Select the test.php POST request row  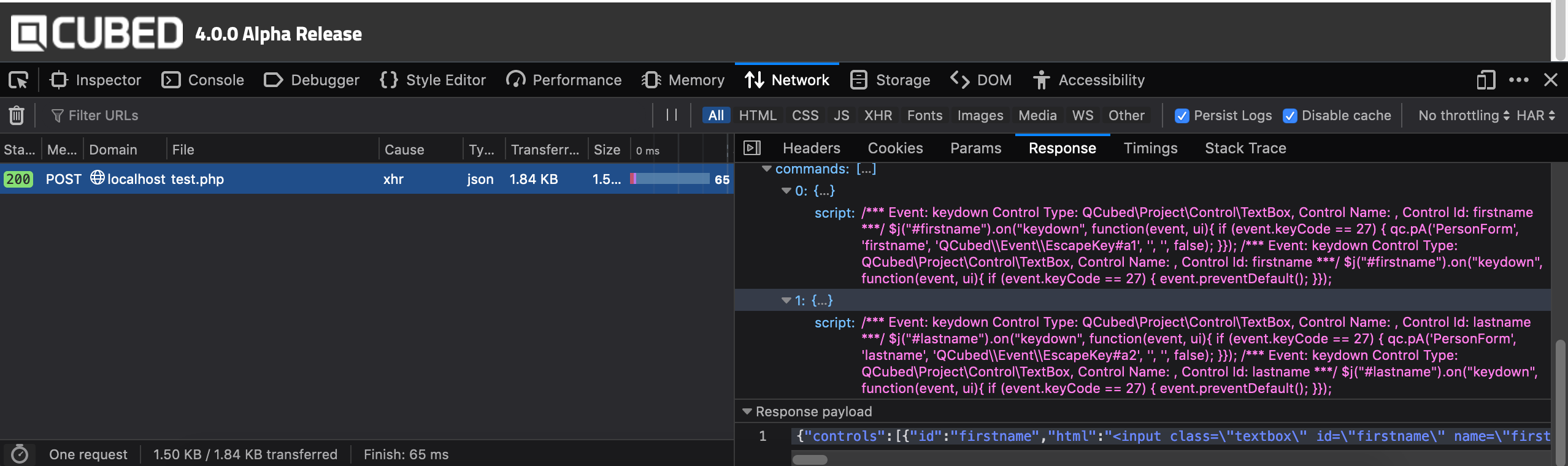[x=367, y=179]
